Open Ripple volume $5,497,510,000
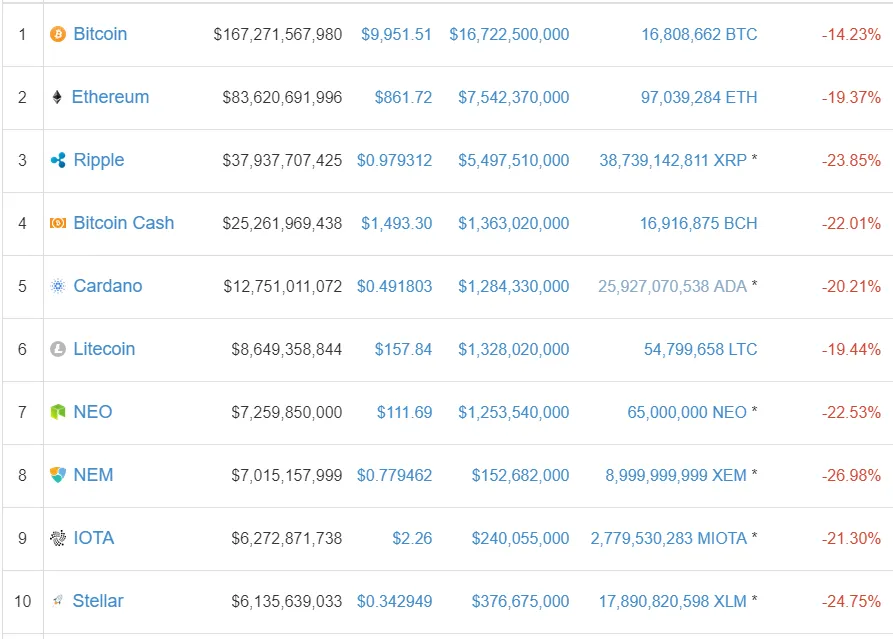This screenshot has width=893, height=639. [514, 161]
